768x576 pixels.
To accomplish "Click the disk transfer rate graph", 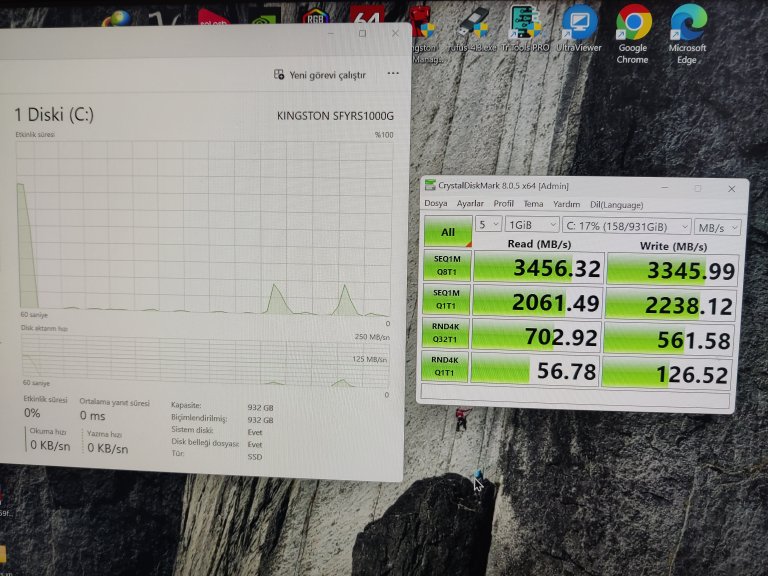I will click(205, 360).
